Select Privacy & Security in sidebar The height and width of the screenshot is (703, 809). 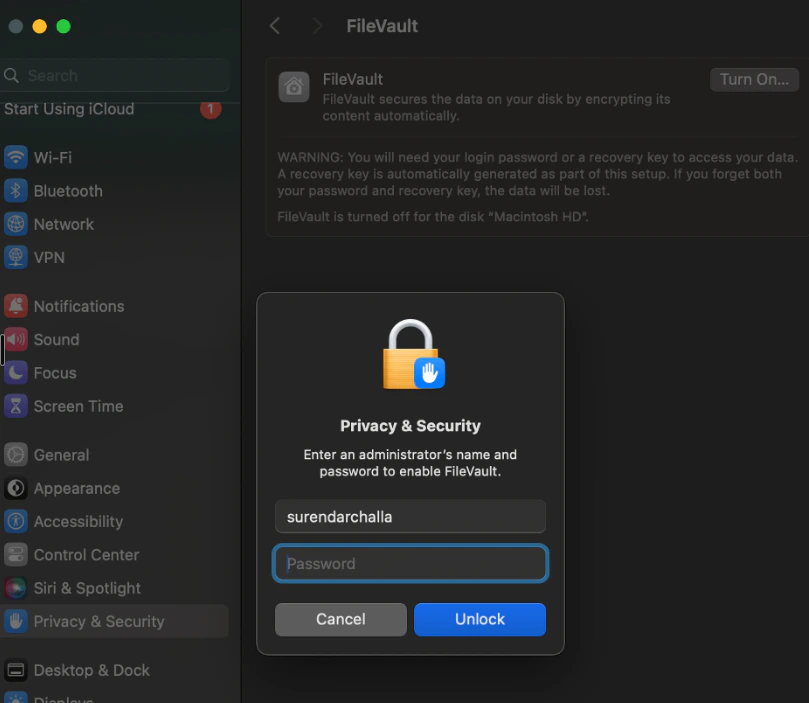(115, 621)
